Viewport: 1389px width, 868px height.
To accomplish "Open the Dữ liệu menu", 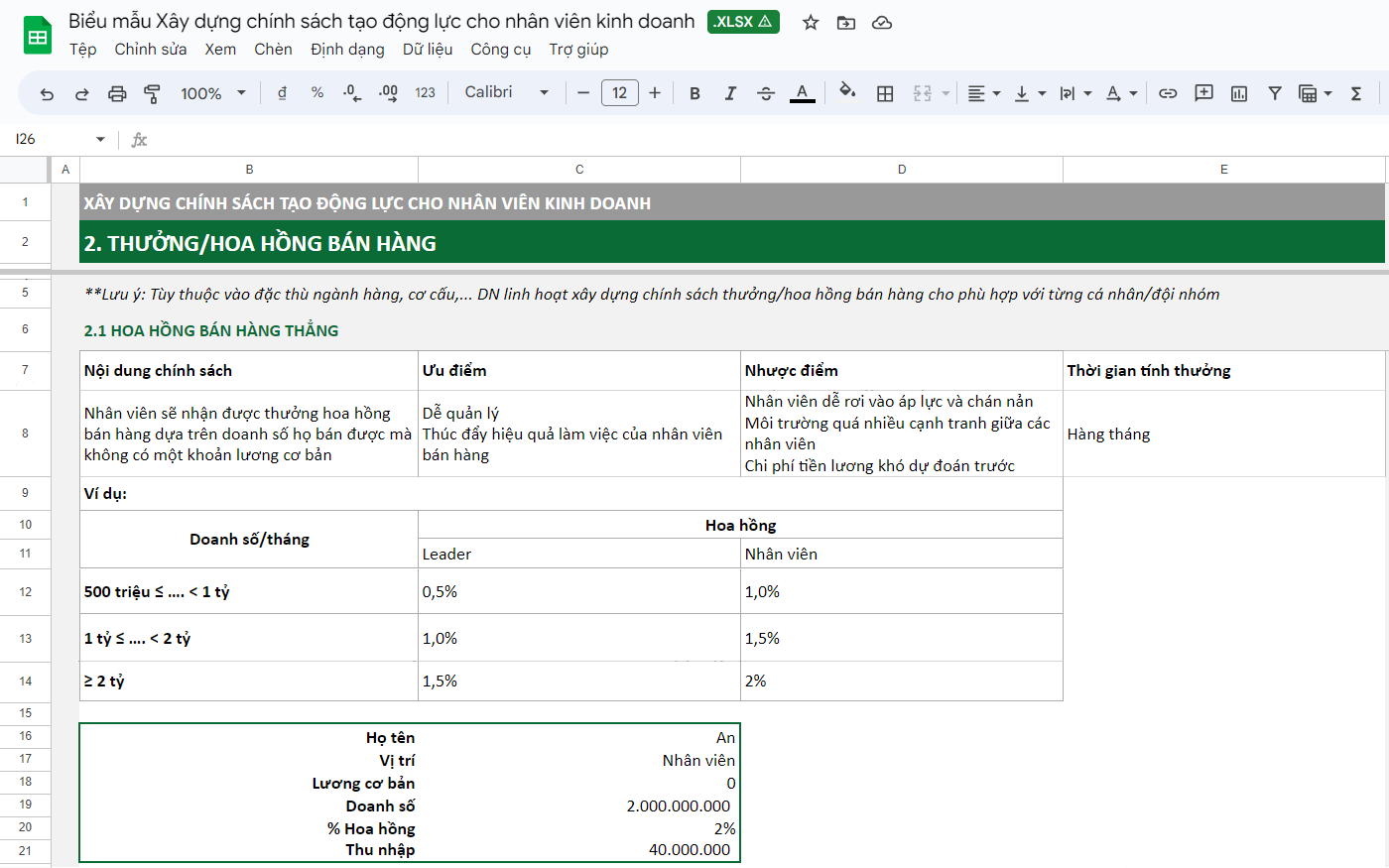I will [428, 49].
